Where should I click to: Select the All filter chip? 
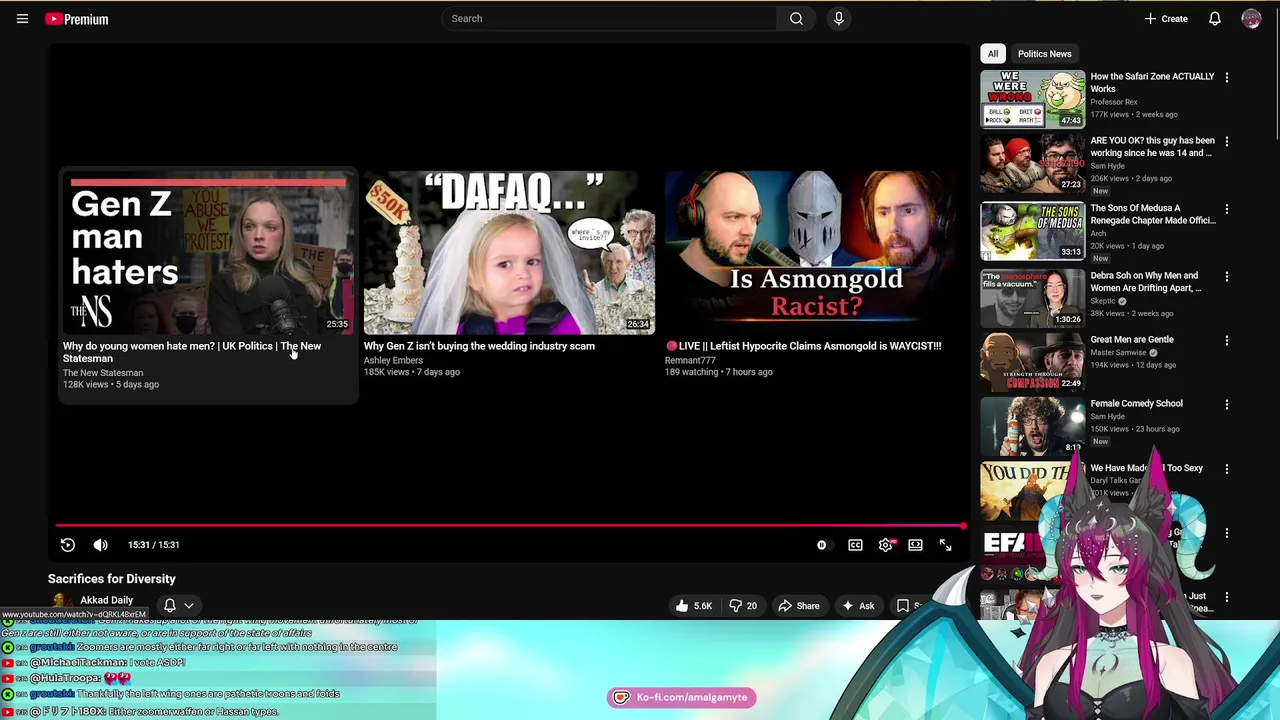(993, 54)
